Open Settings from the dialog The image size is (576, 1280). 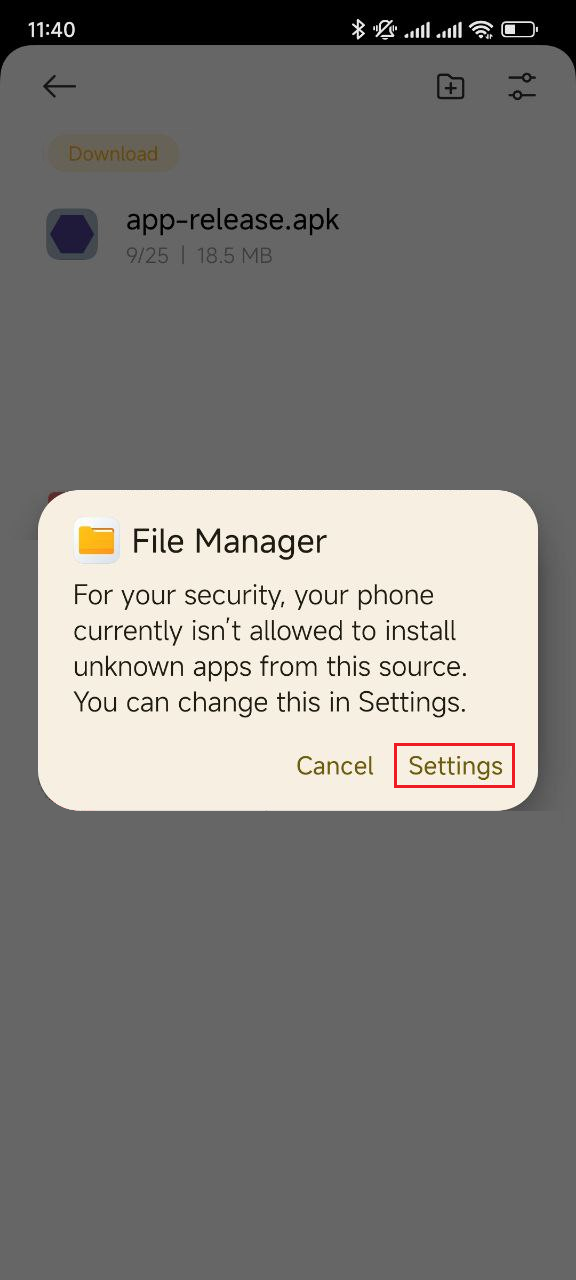click(x=455, y=766)
